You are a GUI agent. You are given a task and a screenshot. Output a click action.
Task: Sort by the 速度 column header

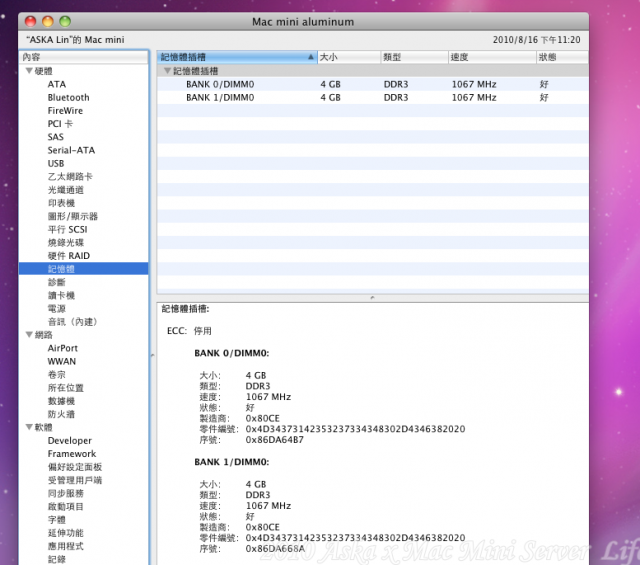tap(492, 57)
